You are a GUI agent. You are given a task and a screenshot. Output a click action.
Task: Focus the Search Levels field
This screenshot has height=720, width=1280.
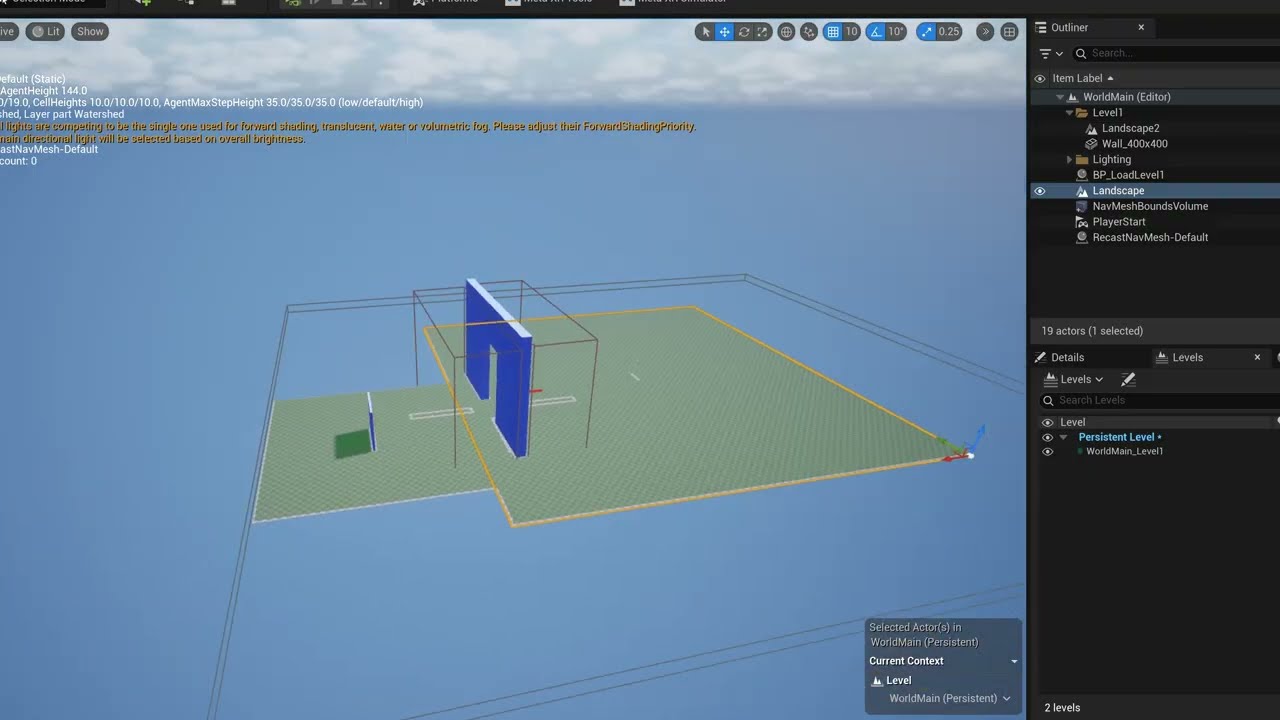1160,400
